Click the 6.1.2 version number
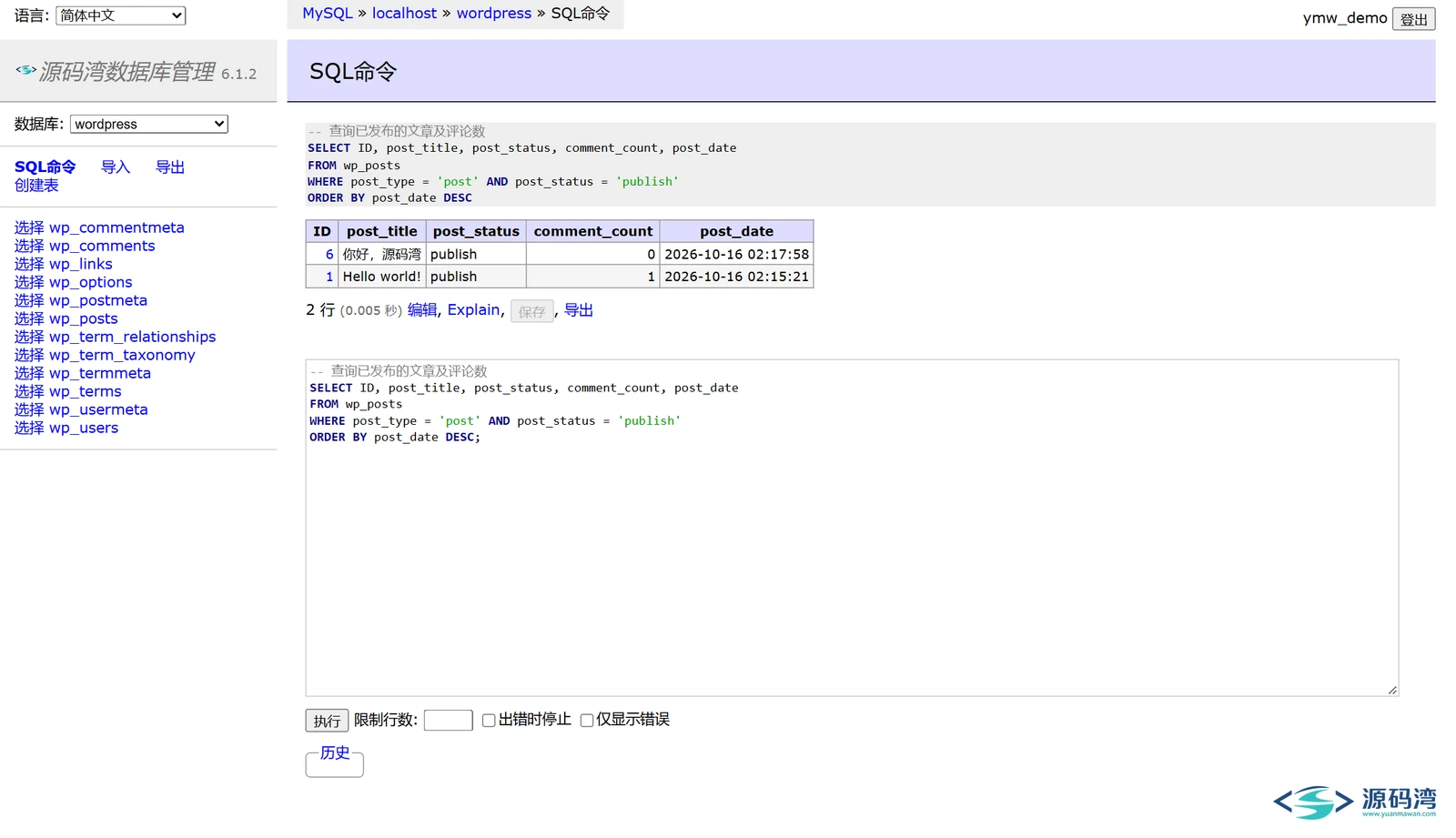 coord(239,75)
